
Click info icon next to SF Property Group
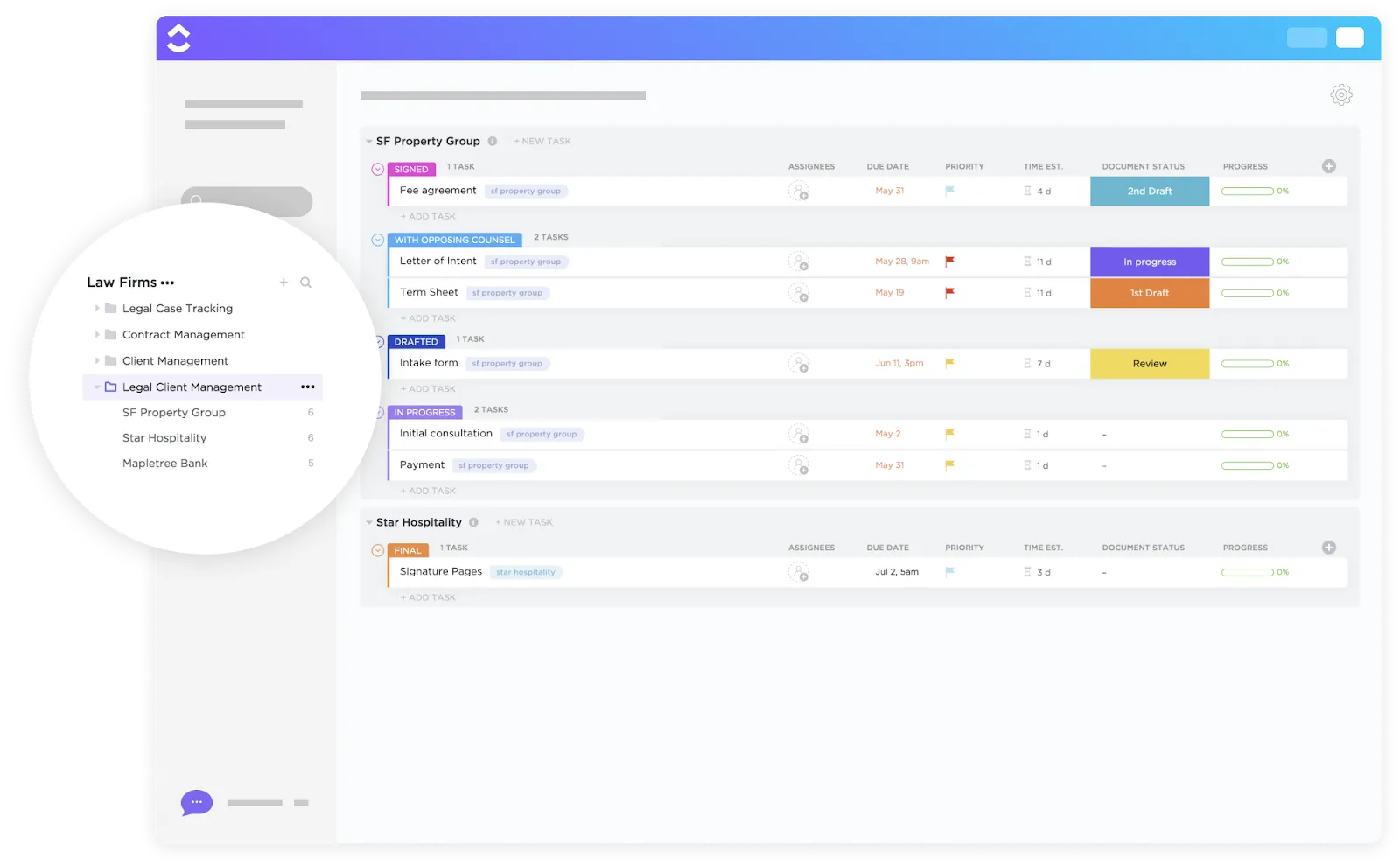[x=493, y=141]
